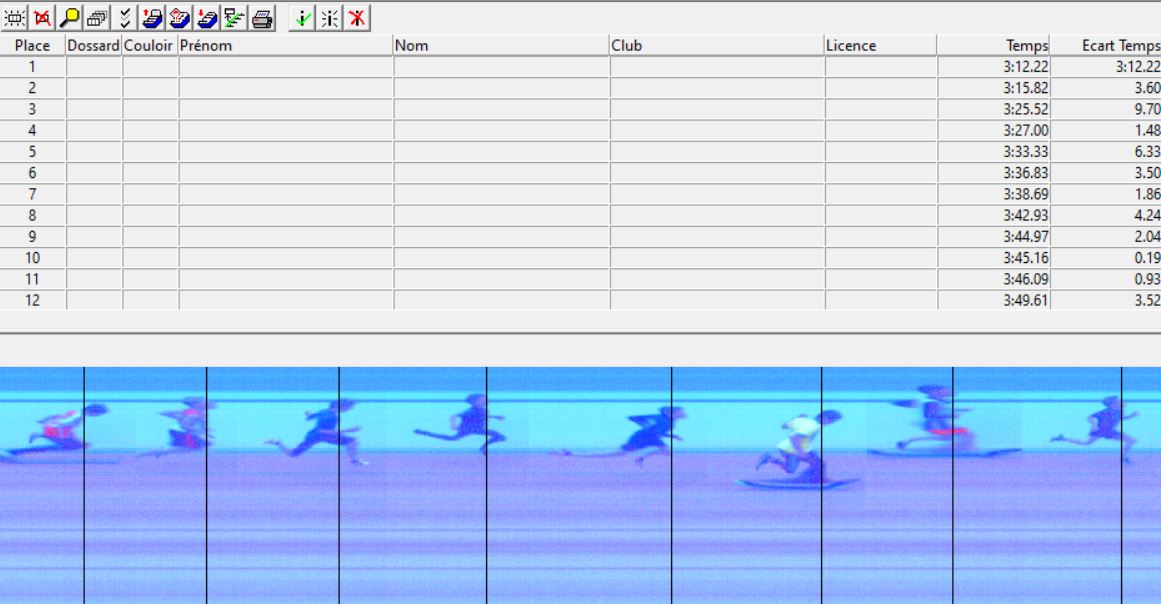This screenshot has width=1161, height=604.
Task: Select the time 3:46.09
Action: coord(1026,280)
